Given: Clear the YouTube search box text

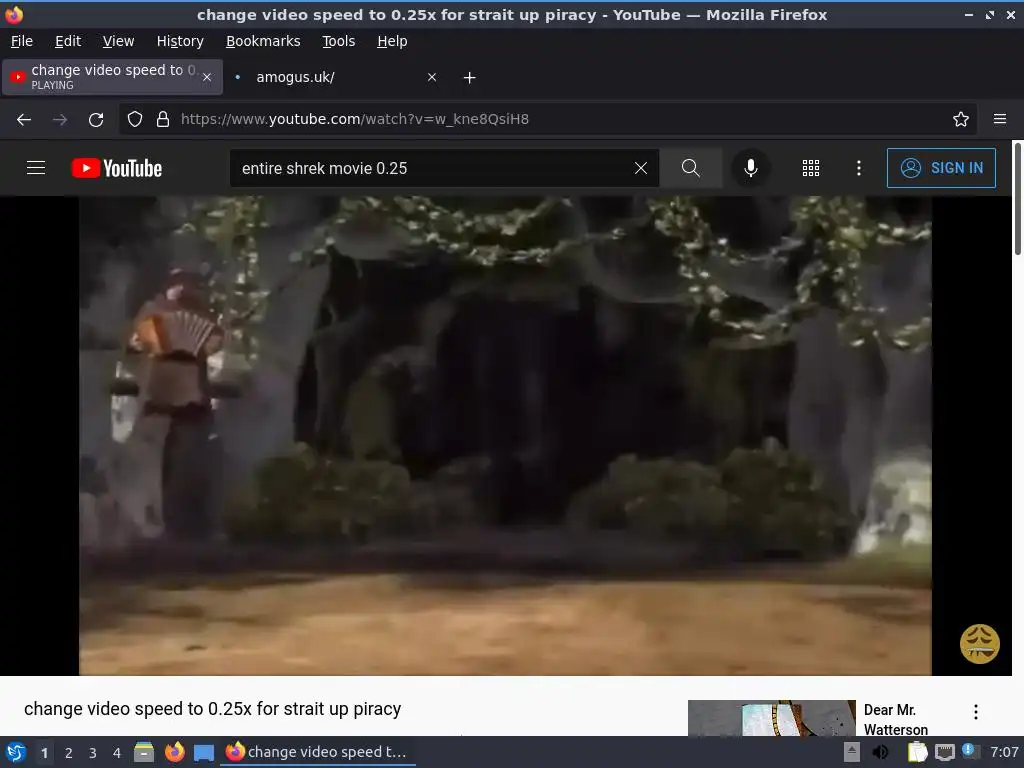Looking at the screenshot, I should click(641, 168).
